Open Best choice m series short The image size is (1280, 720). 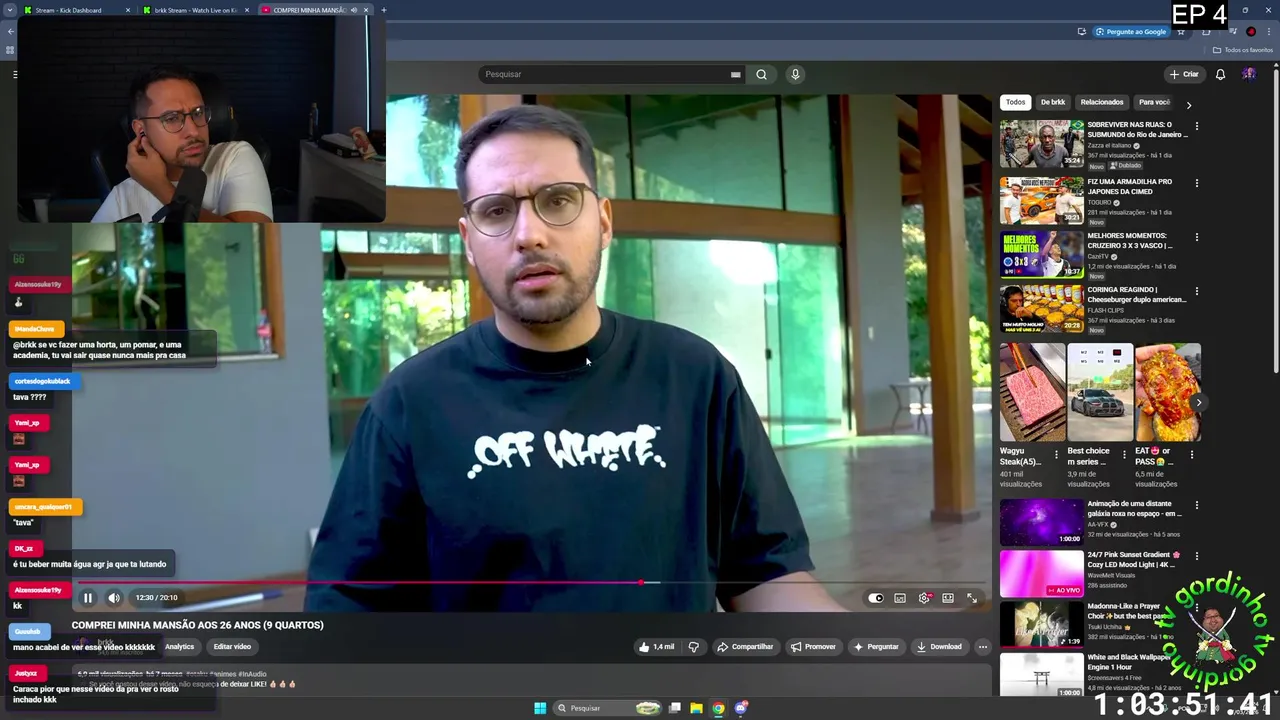[x=1100, y=392]
